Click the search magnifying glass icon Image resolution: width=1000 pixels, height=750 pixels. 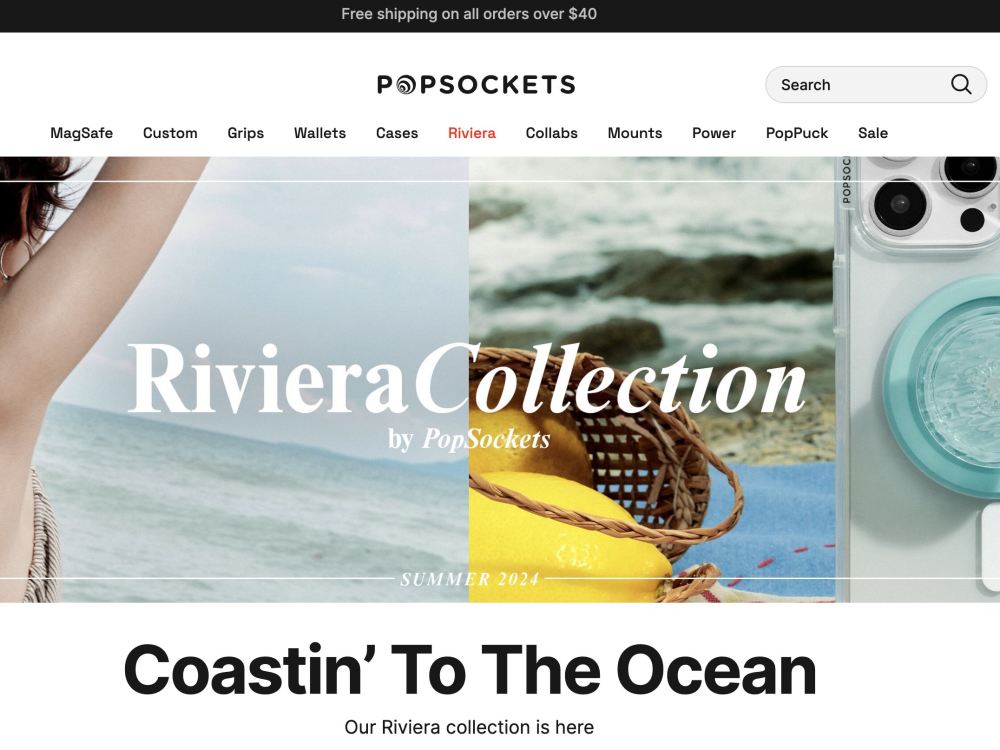click(x=960, y=84)
